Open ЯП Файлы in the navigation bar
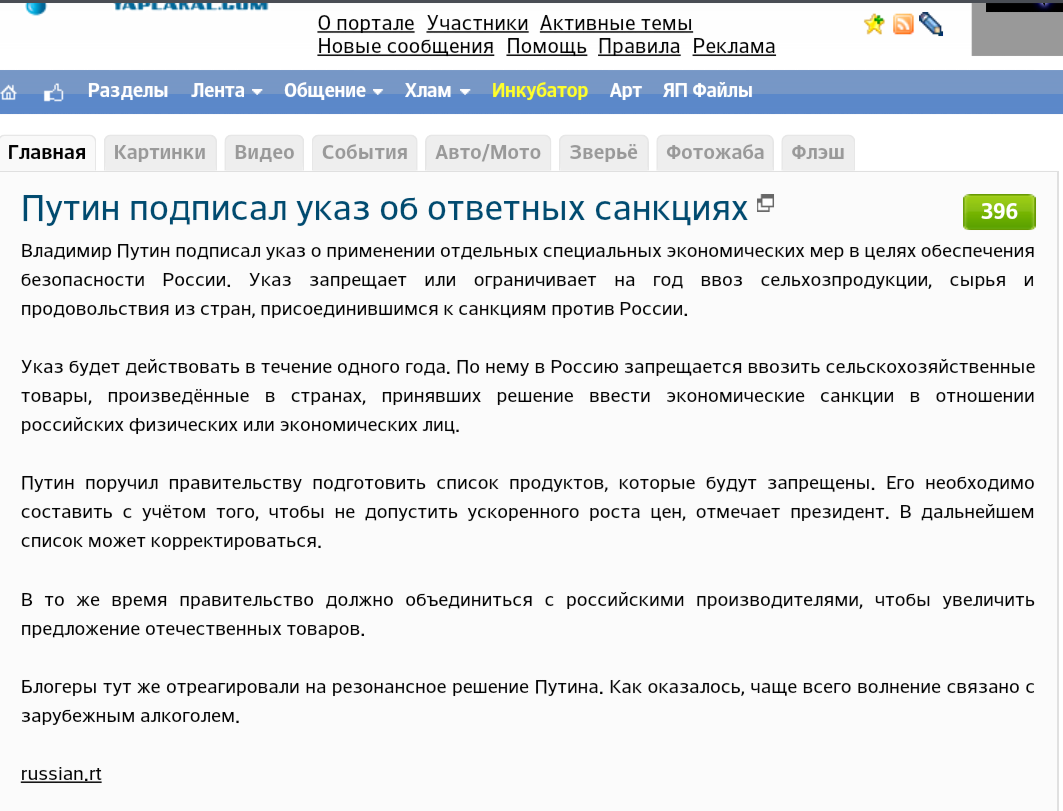 707,91
